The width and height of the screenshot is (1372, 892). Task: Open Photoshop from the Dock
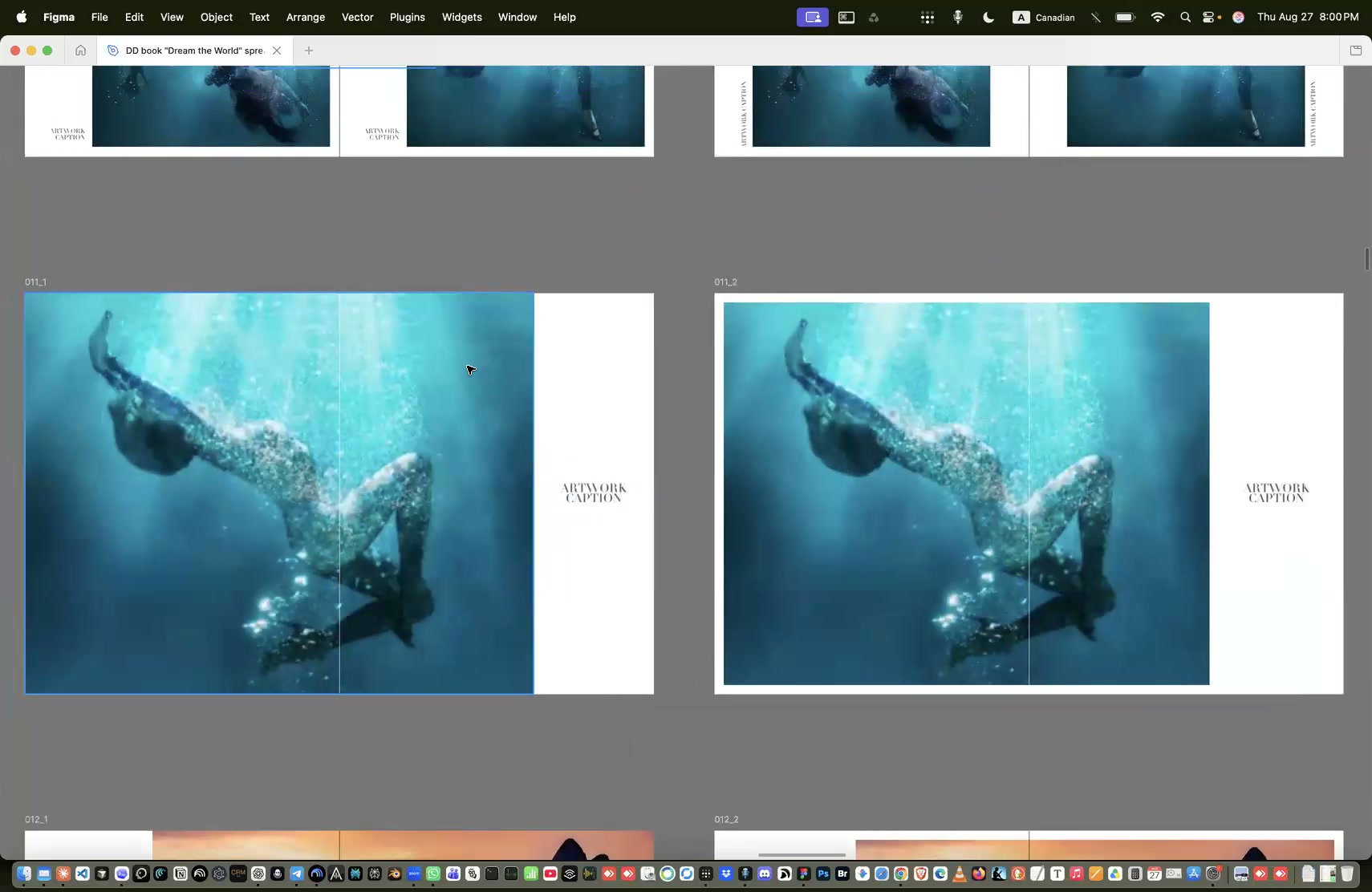(x=823, y=874)
